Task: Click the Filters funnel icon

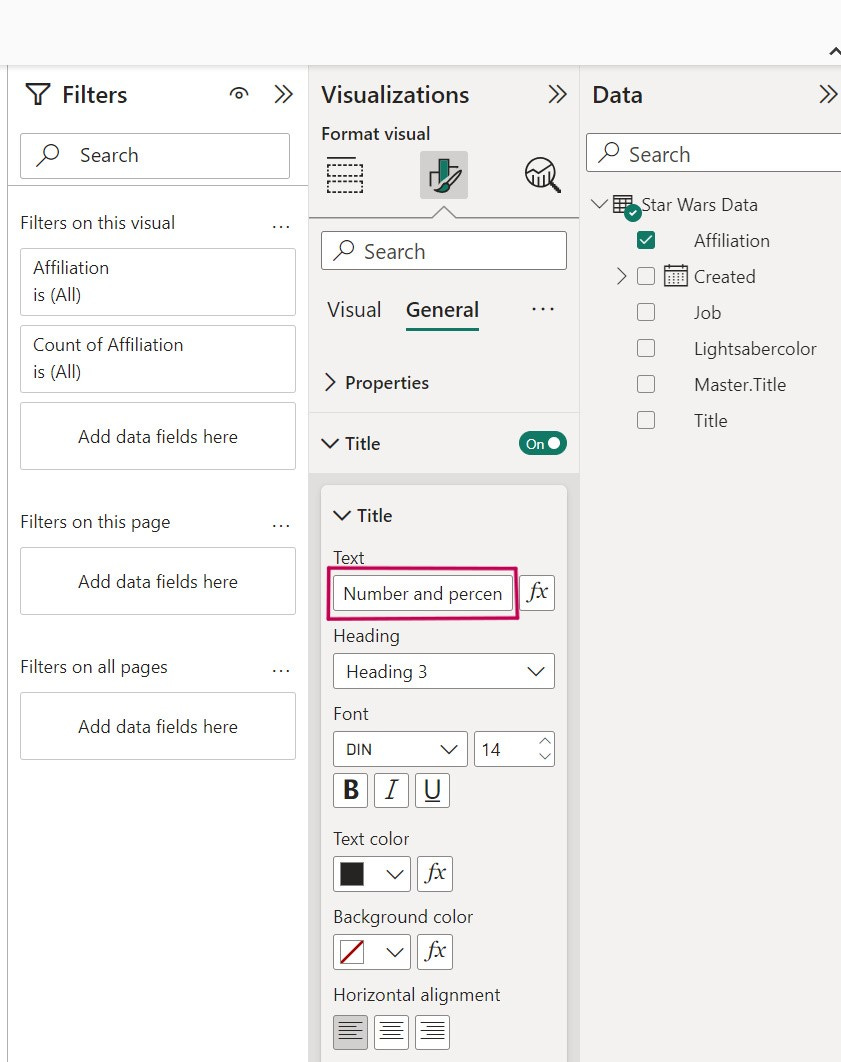Action: point(38,94)
